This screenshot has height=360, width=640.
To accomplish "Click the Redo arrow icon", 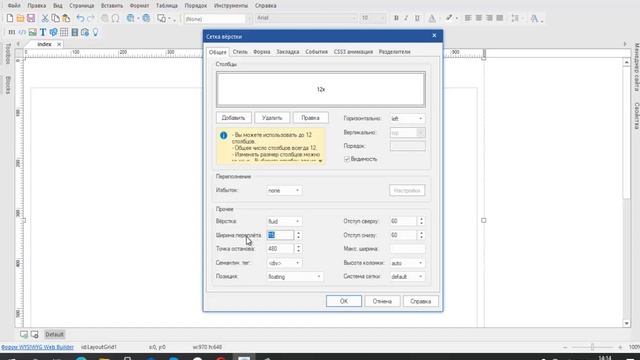I will pos(91,18).
